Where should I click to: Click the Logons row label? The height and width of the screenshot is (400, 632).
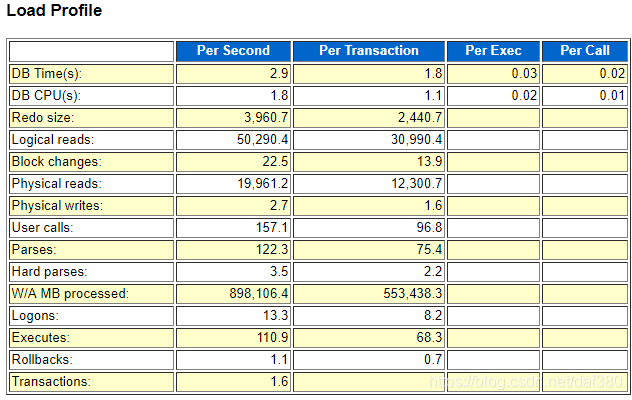tap(35, 315)
